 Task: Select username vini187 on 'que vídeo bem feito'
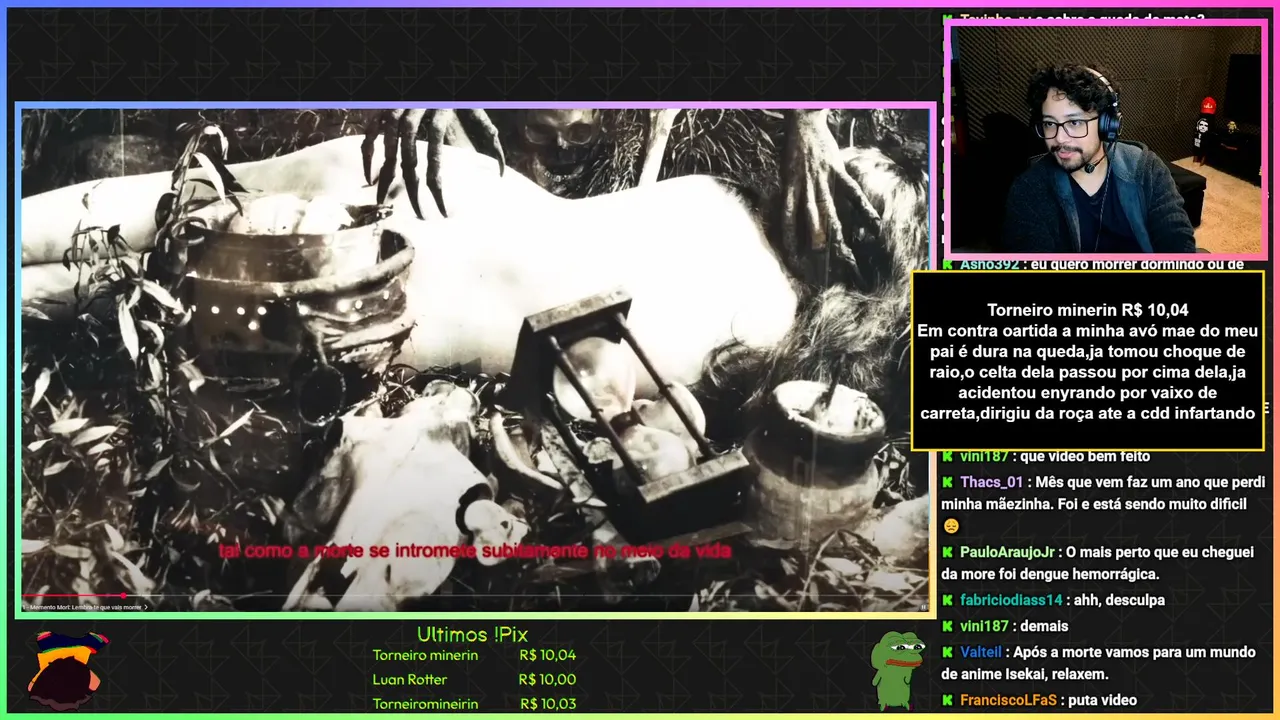[985, 456]
